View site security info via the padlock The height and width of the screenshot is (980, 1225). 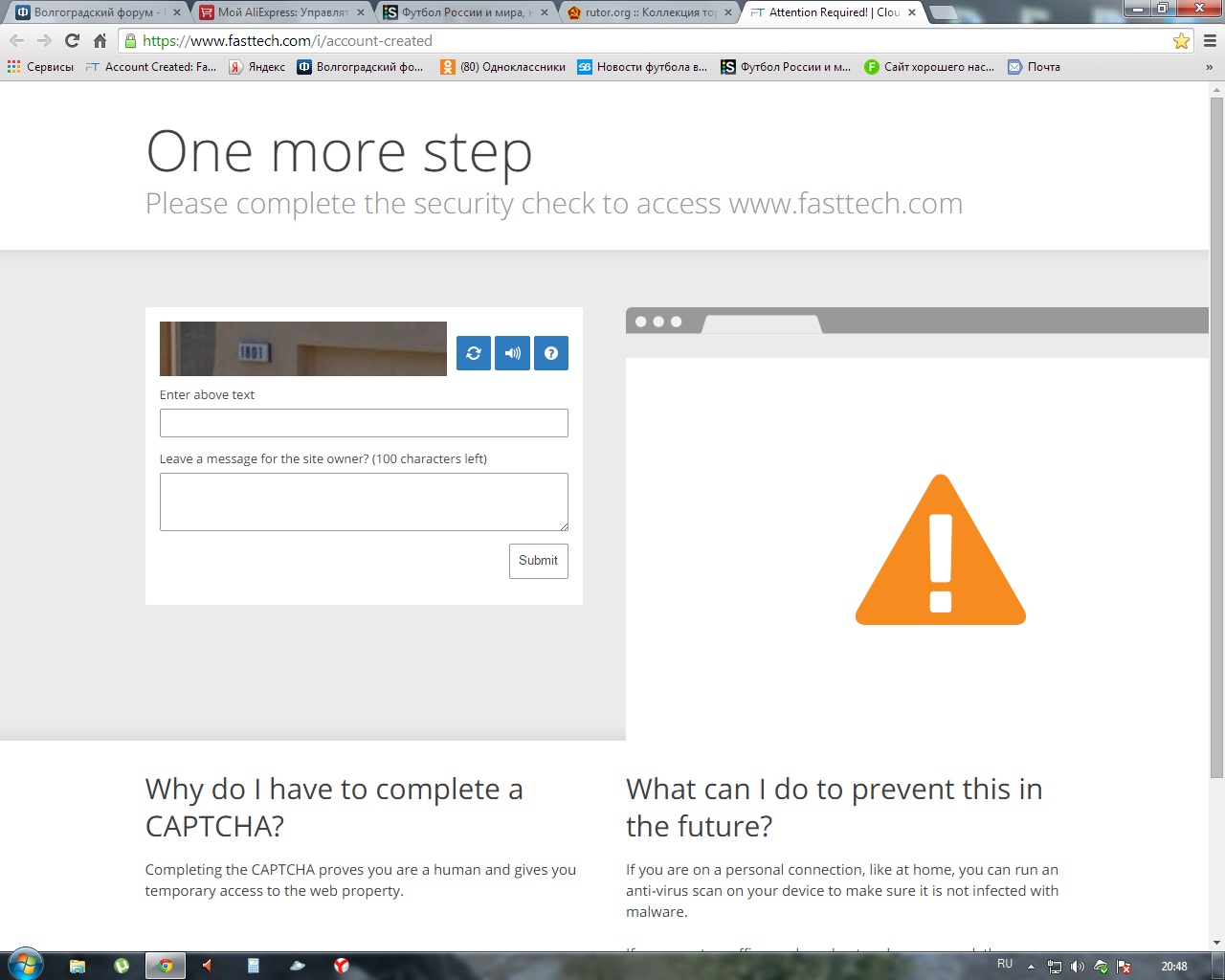[131, 41]
